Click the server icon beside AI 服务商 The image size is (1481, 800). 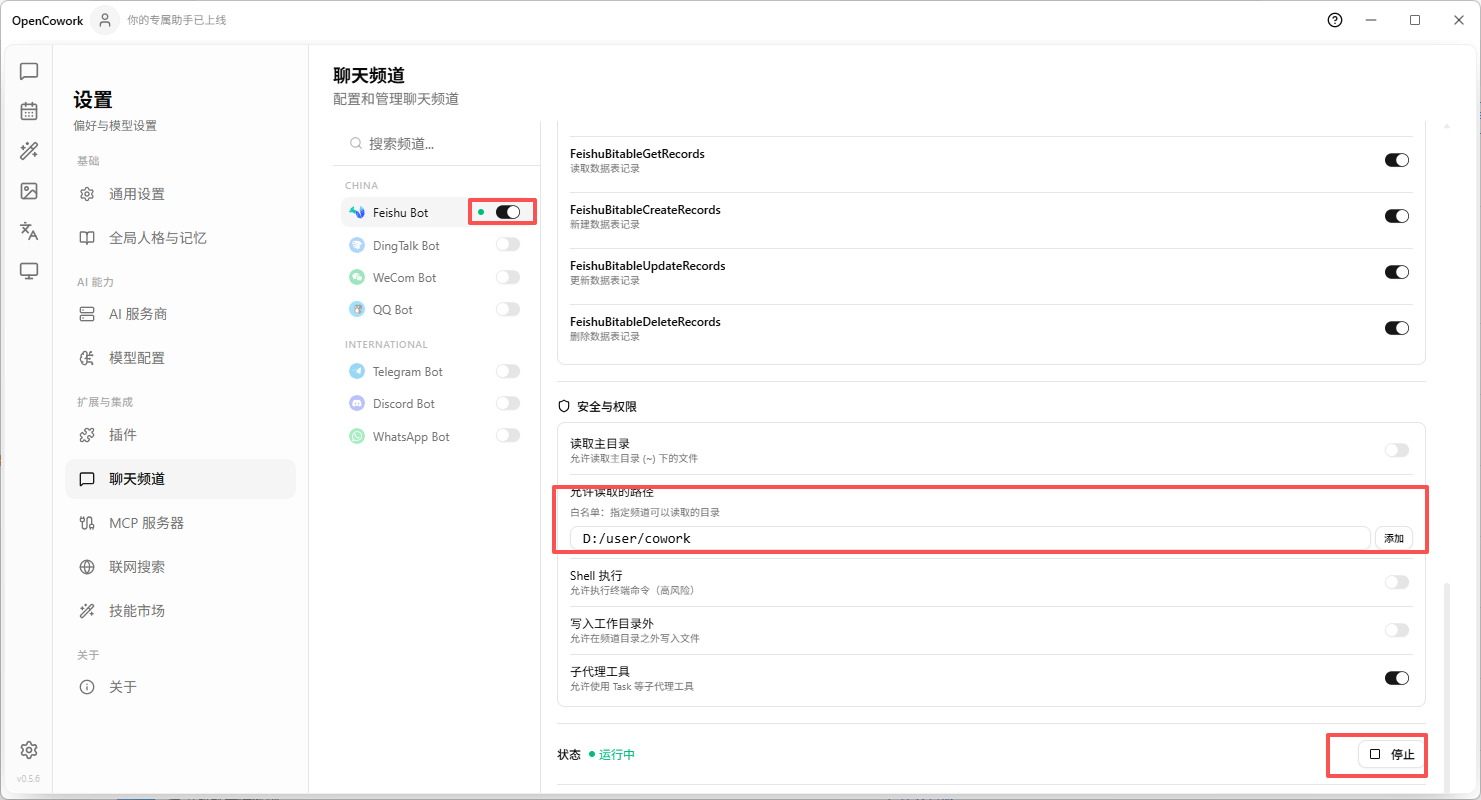pos(87,314)
